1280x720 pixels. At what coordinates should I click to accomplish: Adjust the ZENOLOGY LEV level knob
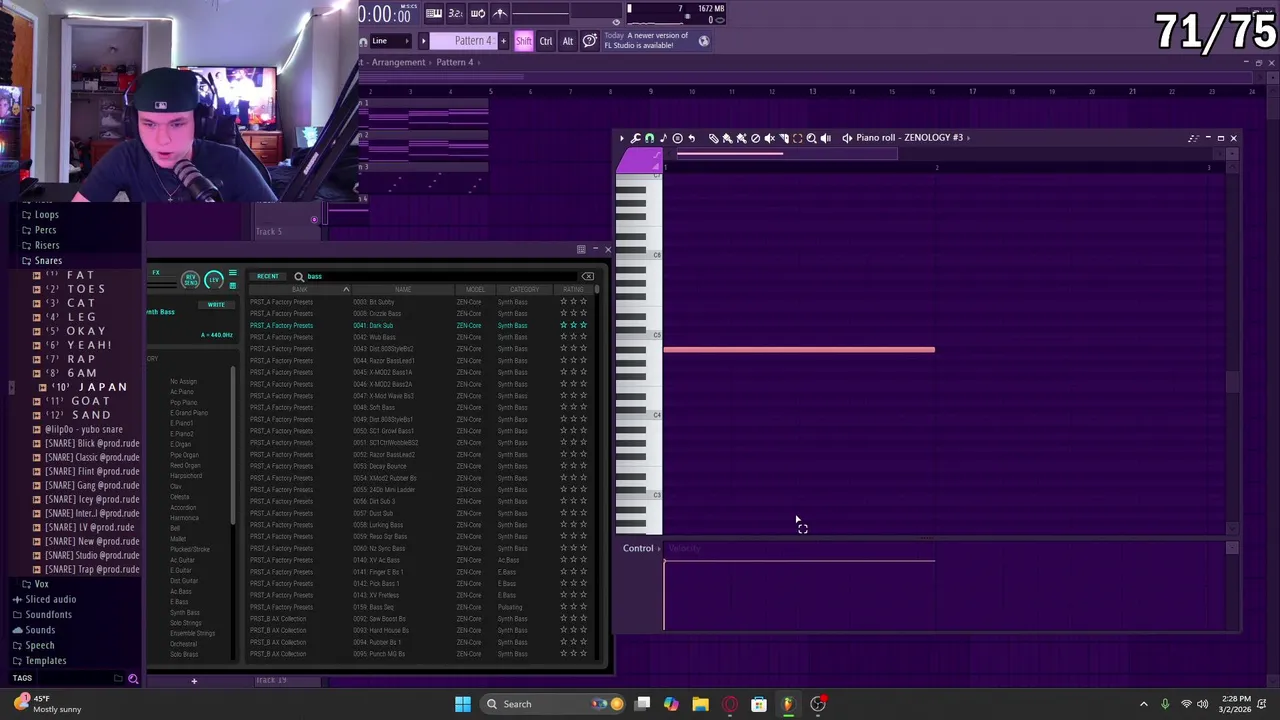coord(213,280)
